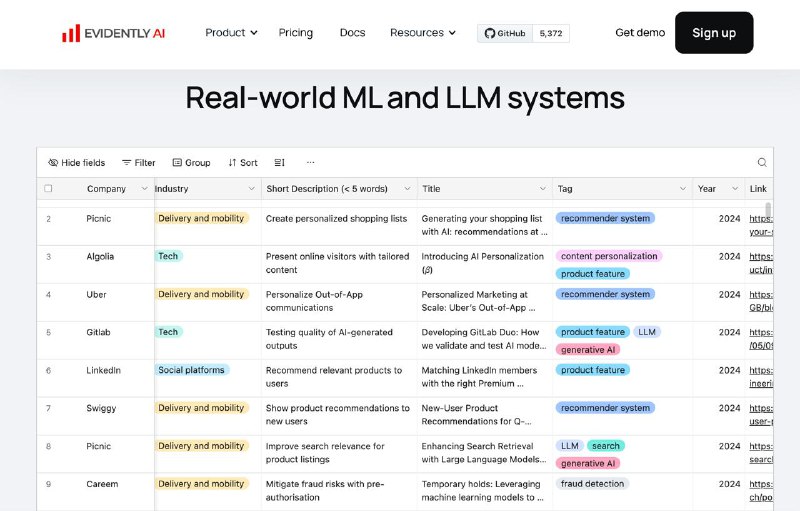
Task: Click the Tech tag in the Algolia row
Action: (168, 256)
